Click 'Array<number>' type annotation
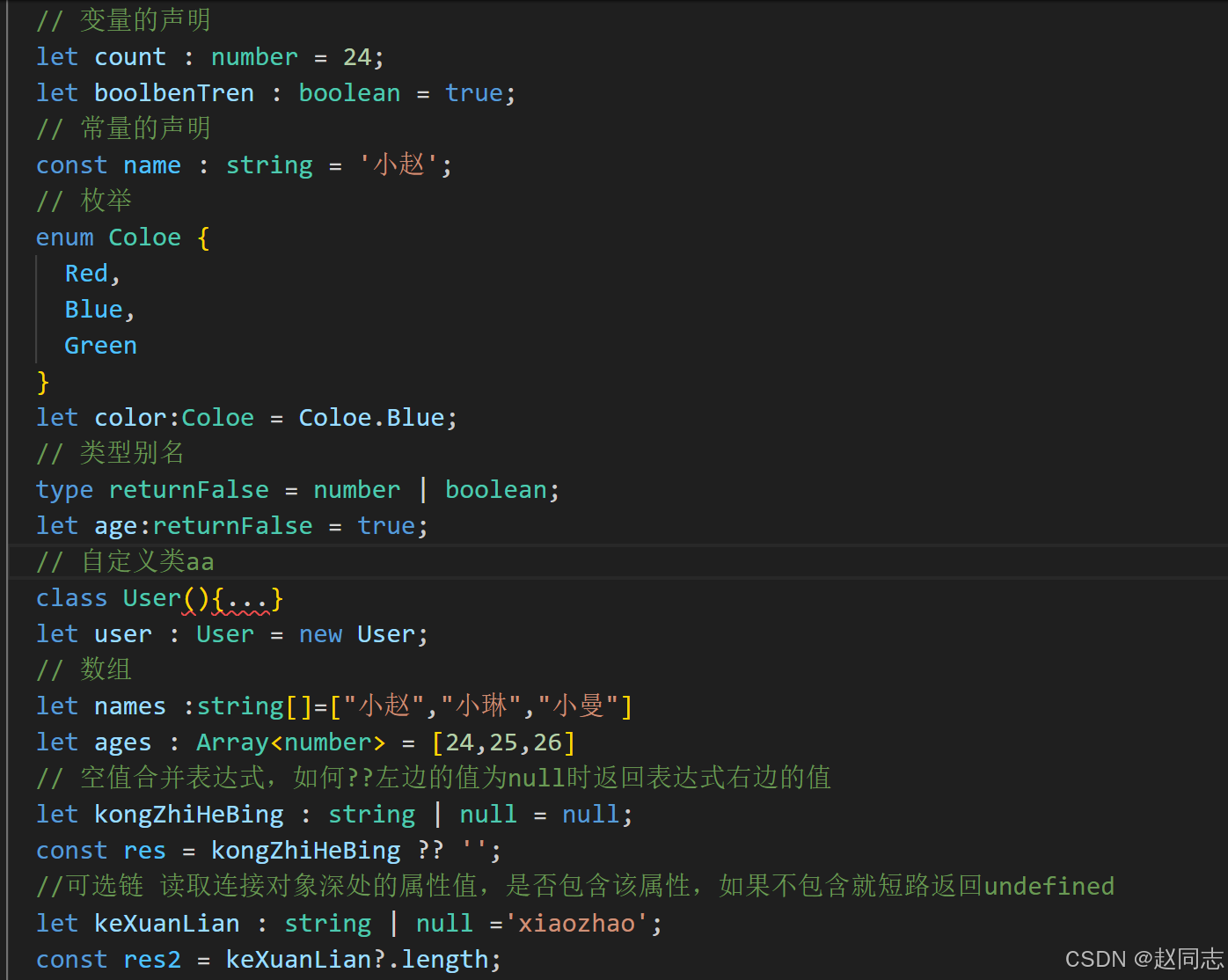Image resolution: width=1228 pixels, height=980 pixels. pos(291,742)
